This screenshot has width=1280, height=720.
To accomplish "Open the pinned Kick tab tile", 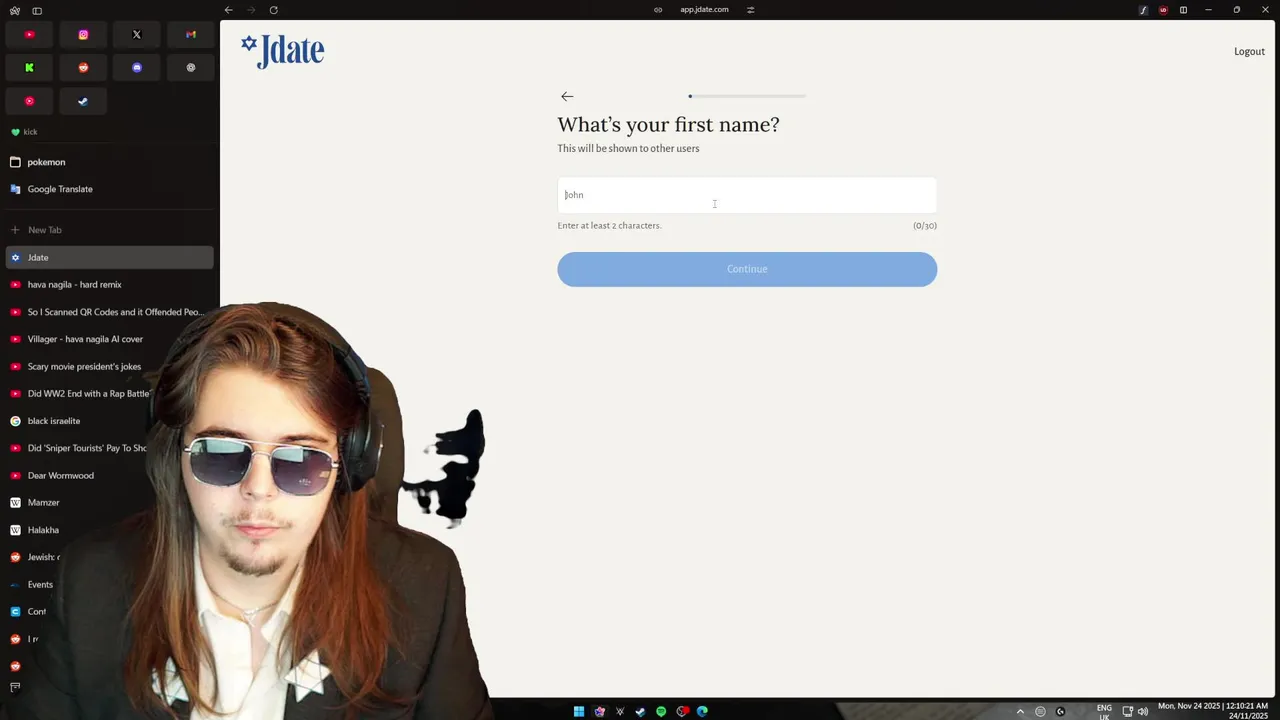I will pos(29,68).
